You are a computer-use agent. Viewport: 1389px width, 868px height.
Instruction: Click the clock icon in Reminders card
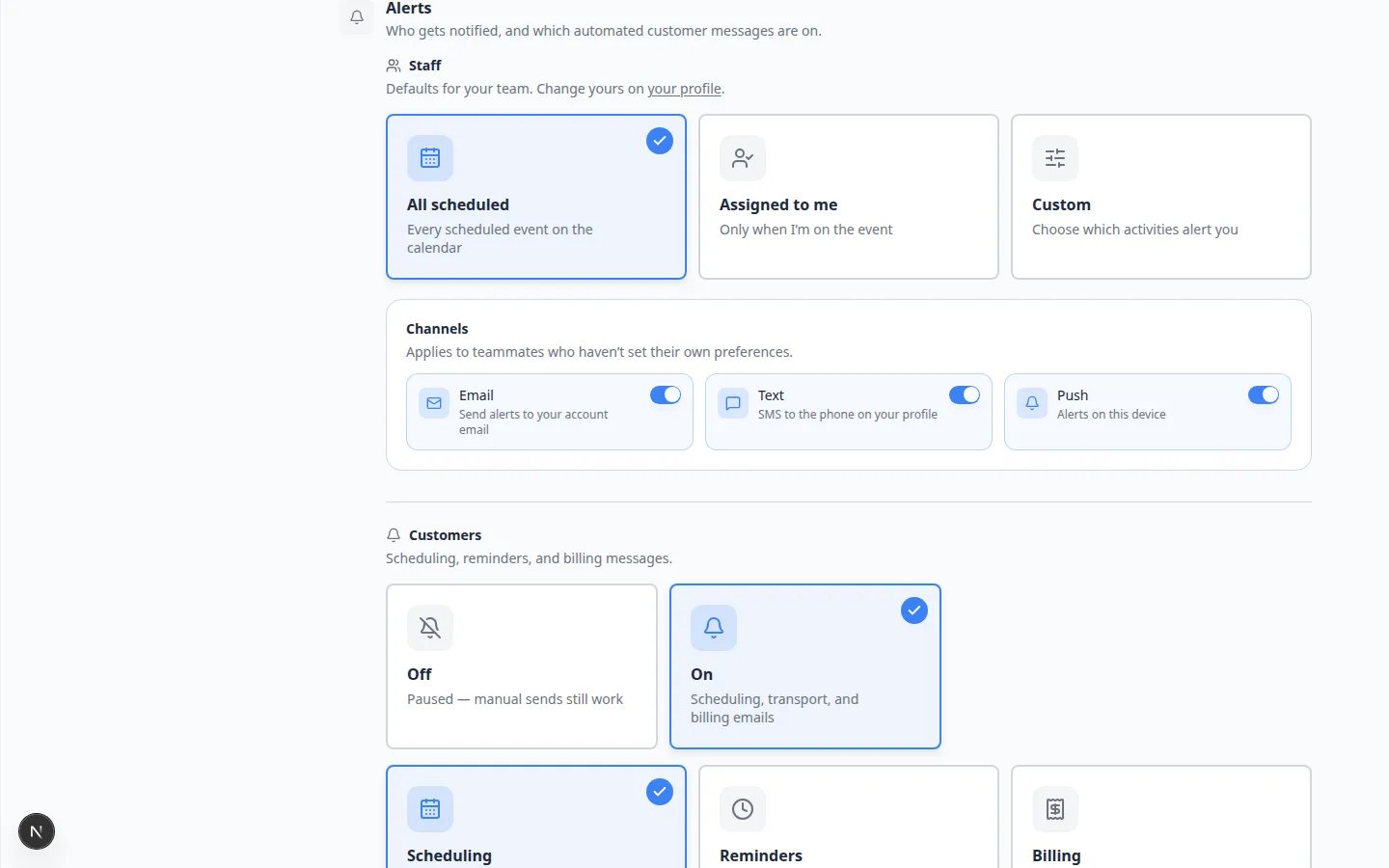coord(743,809)
